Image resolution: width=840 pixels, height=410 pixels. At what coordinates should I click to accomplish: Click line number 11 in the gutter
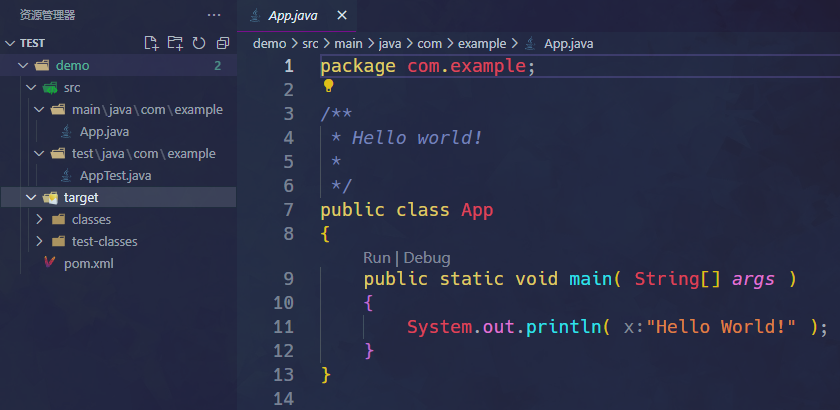click(283, 326)
